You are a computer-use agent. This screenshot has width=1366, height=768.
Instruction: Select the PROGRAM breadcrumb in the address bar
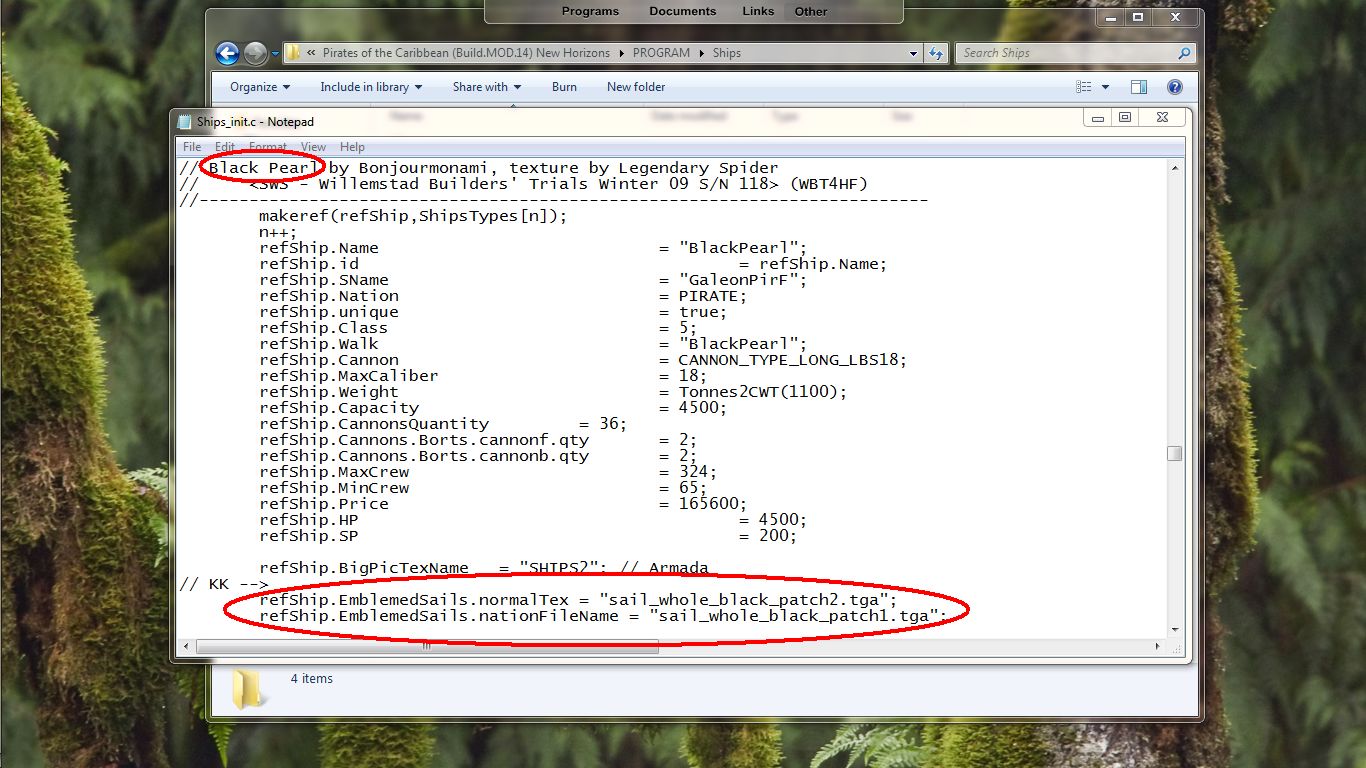[661, 53]
